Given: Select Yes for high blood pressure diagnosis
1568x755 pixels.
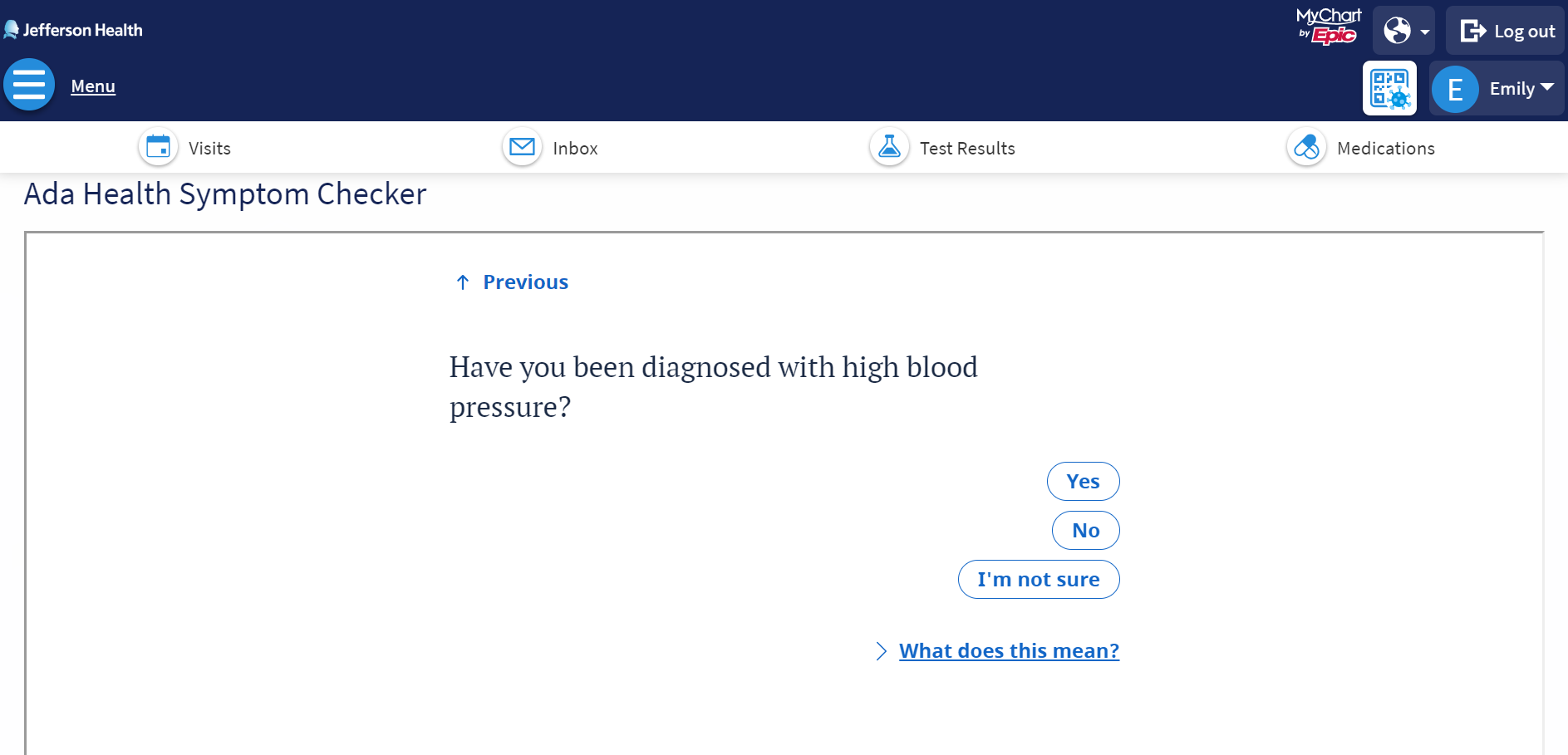Looking at the screenshot, I should pyautogui.click(x=1083, y=481).
